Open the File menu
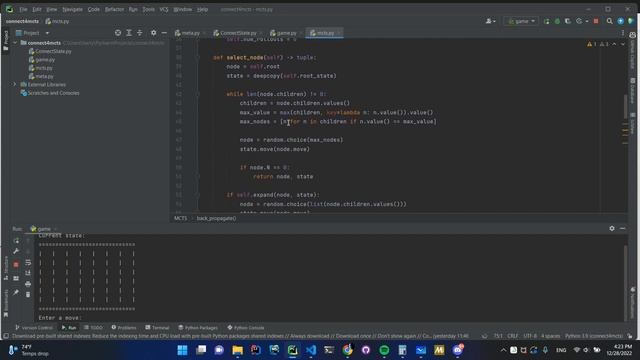Image resolution: width=640 pixels, height=360 pixels. point(23,9)
